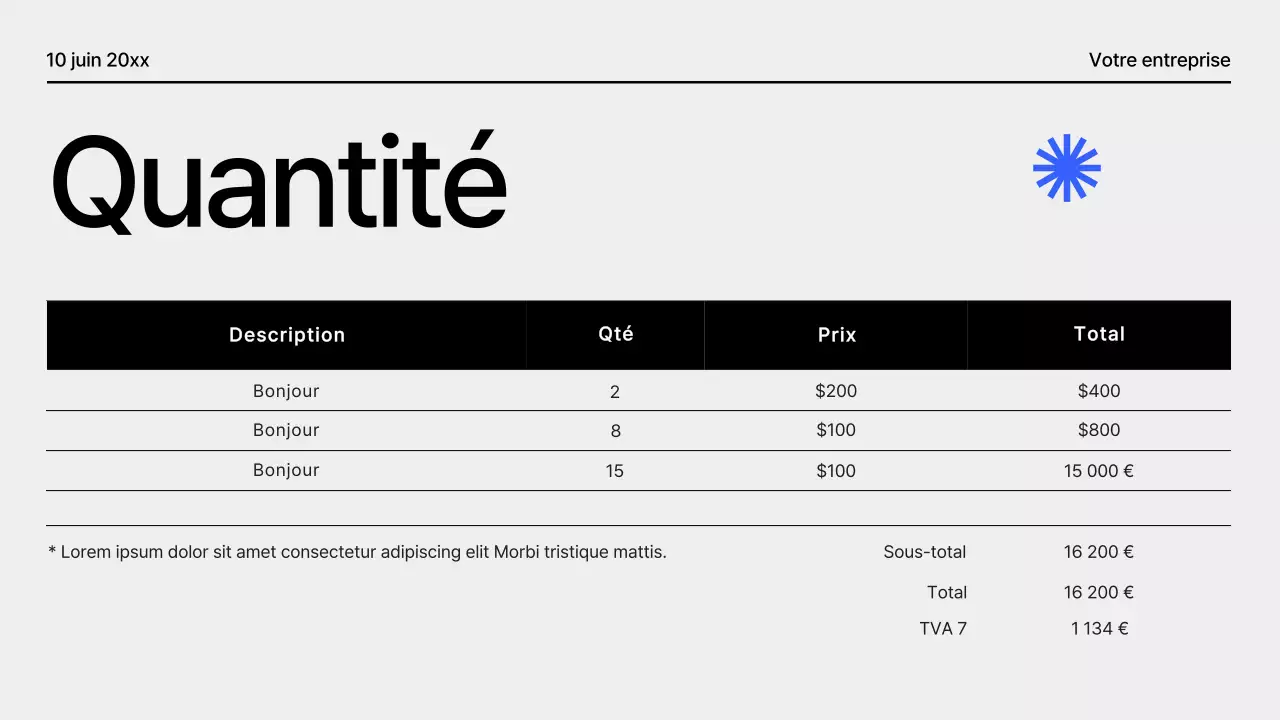Viewport: 1280px width, 720px height.
Task: Select the Sous-total label
Action: point(925,551)
